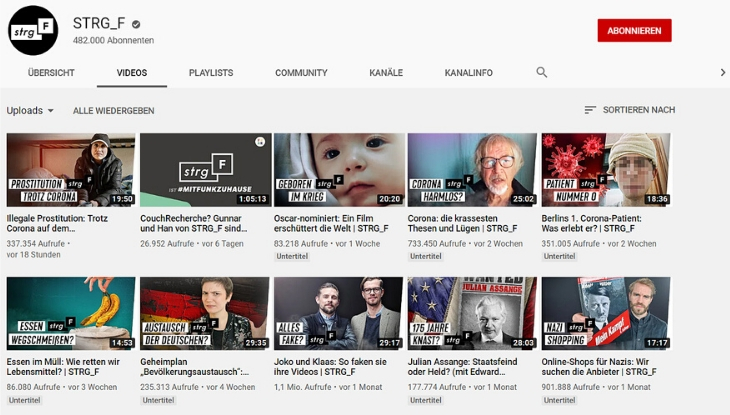
Task: Click the title Joko und Klaas: So faken
Action: pos(330,367)
